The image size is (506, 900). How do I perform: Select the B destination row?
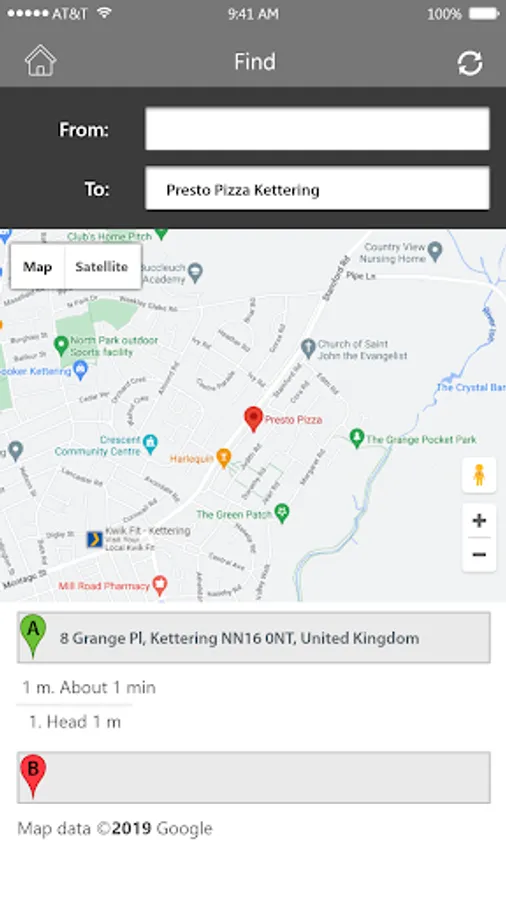point(254,777)
